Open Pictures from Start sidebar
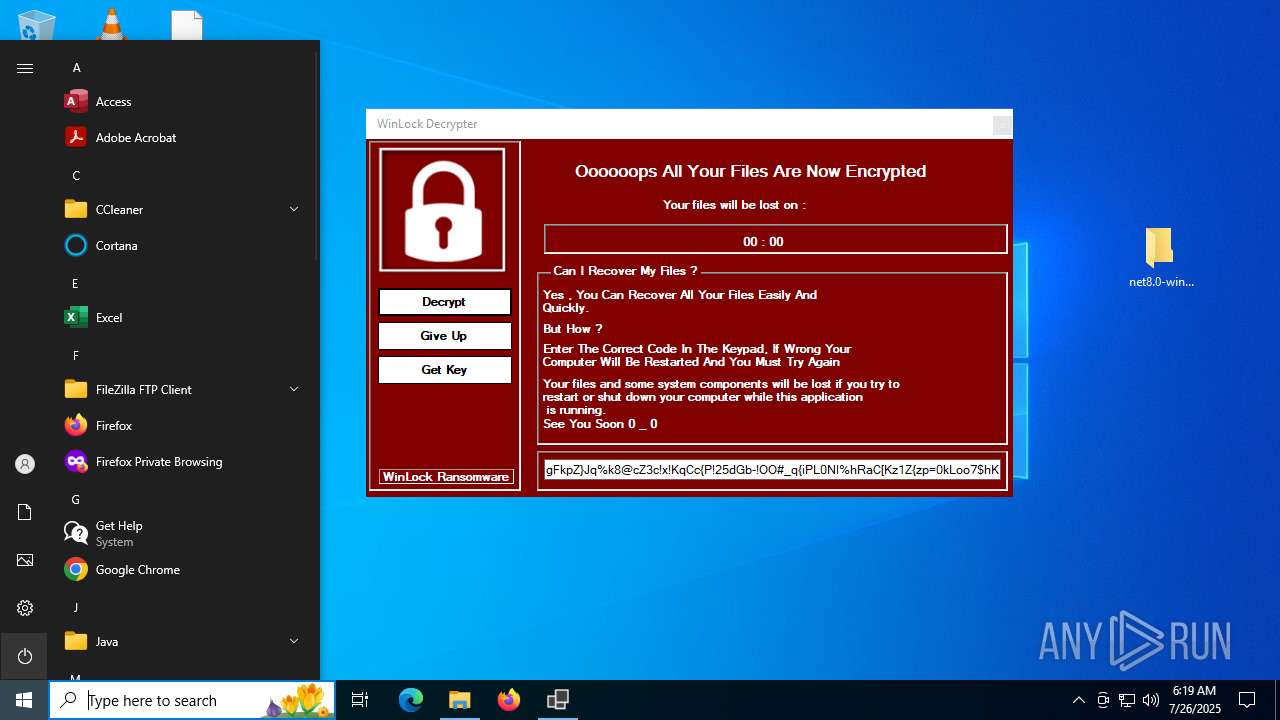1280x720 pixels. tap(25, 560)
